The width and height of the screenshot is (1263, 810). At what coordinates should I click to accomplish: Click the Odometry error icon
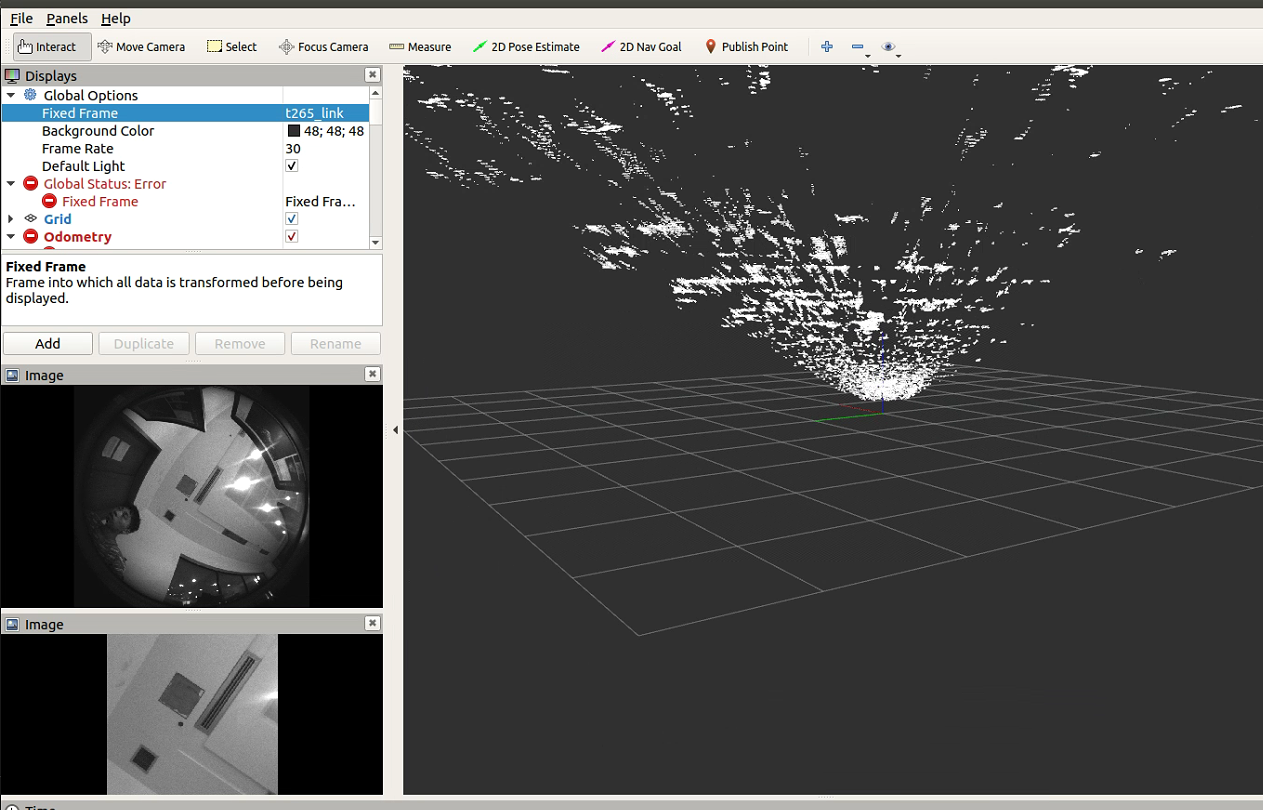point(30,237)
